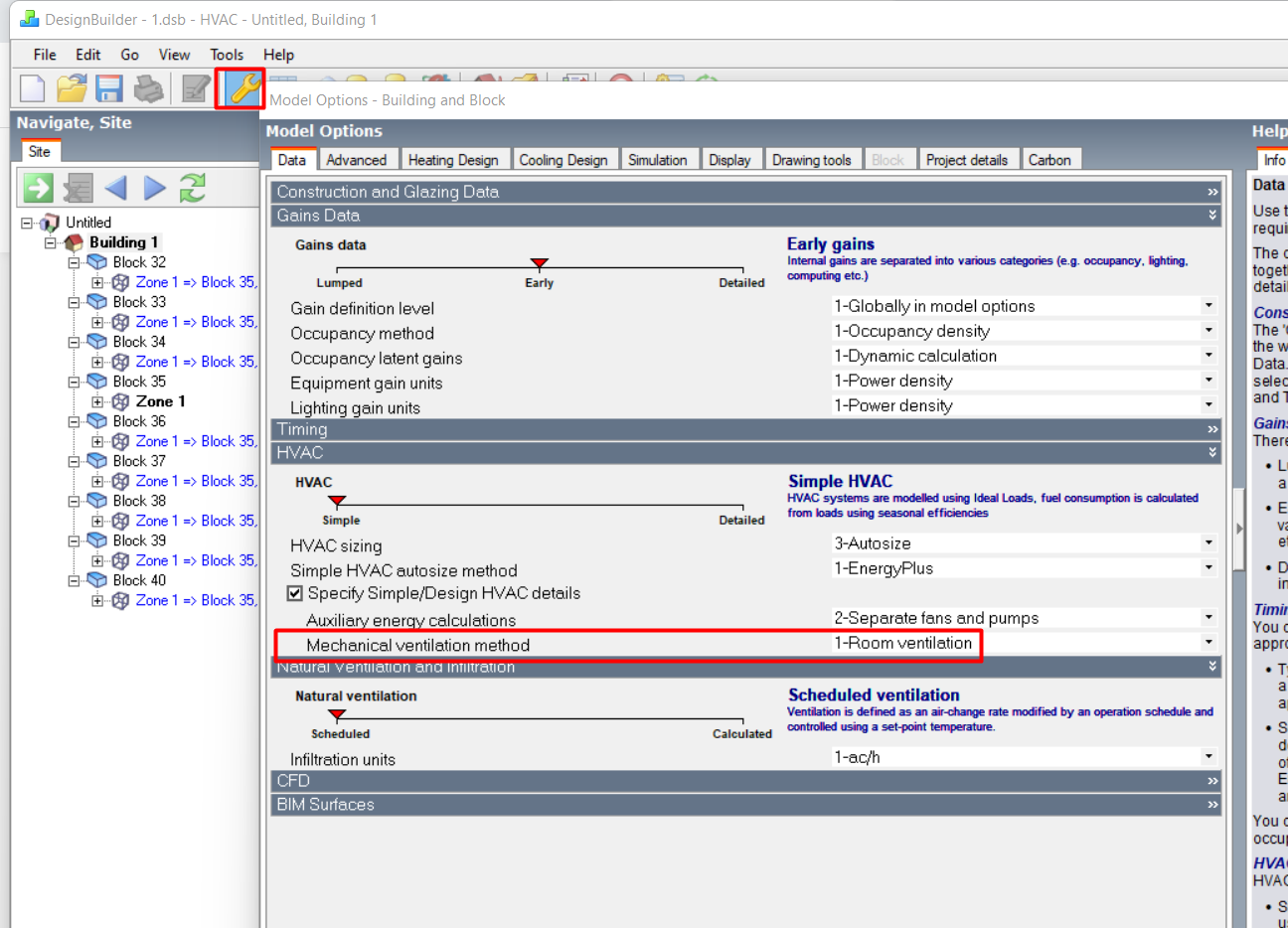The width and height of the screenshot is (1288, 928).
Task: Expand the Construction and Glazing Data section
Action: point(746,192)
